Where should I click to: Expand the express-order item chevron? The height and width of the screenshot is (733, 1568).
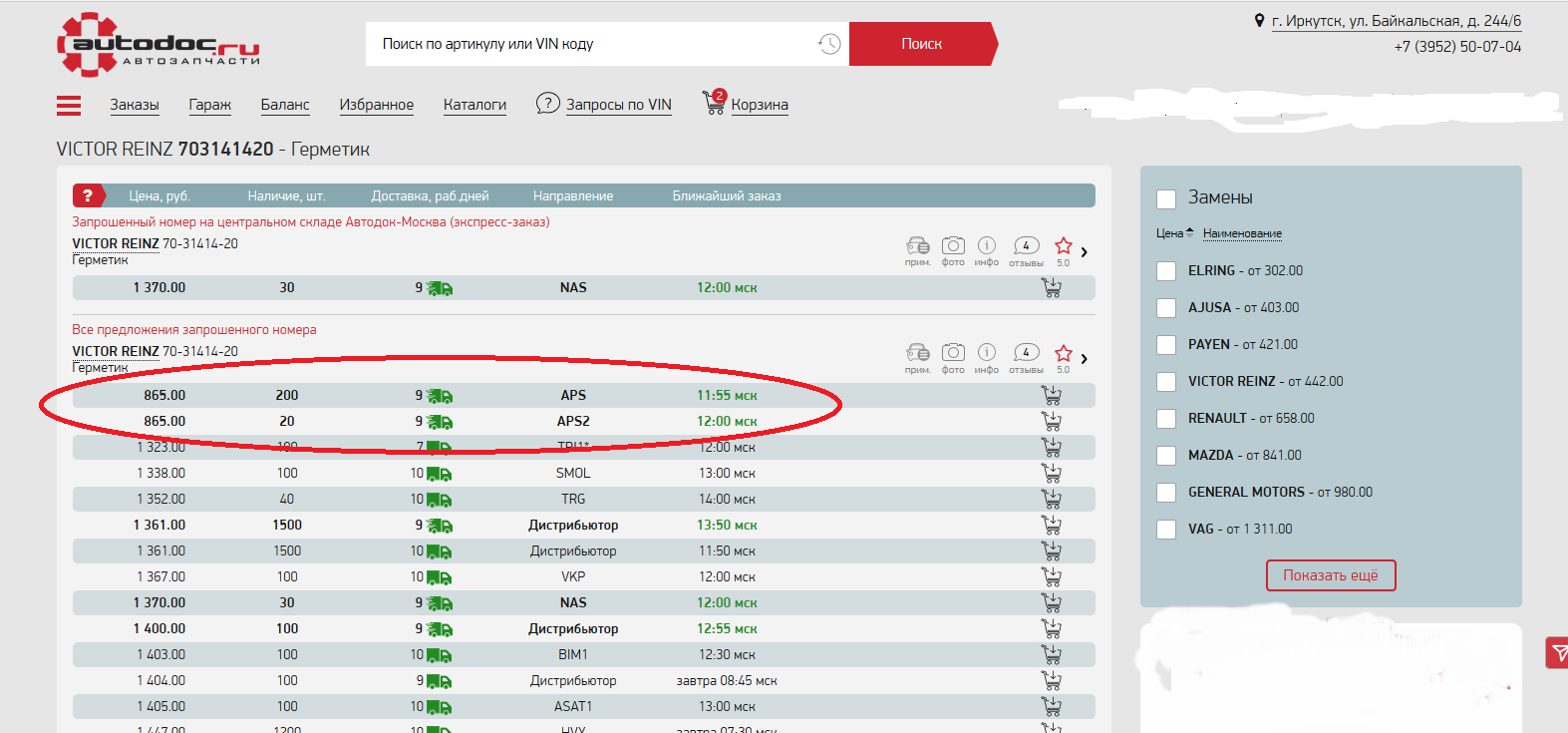click(1085, 251)
